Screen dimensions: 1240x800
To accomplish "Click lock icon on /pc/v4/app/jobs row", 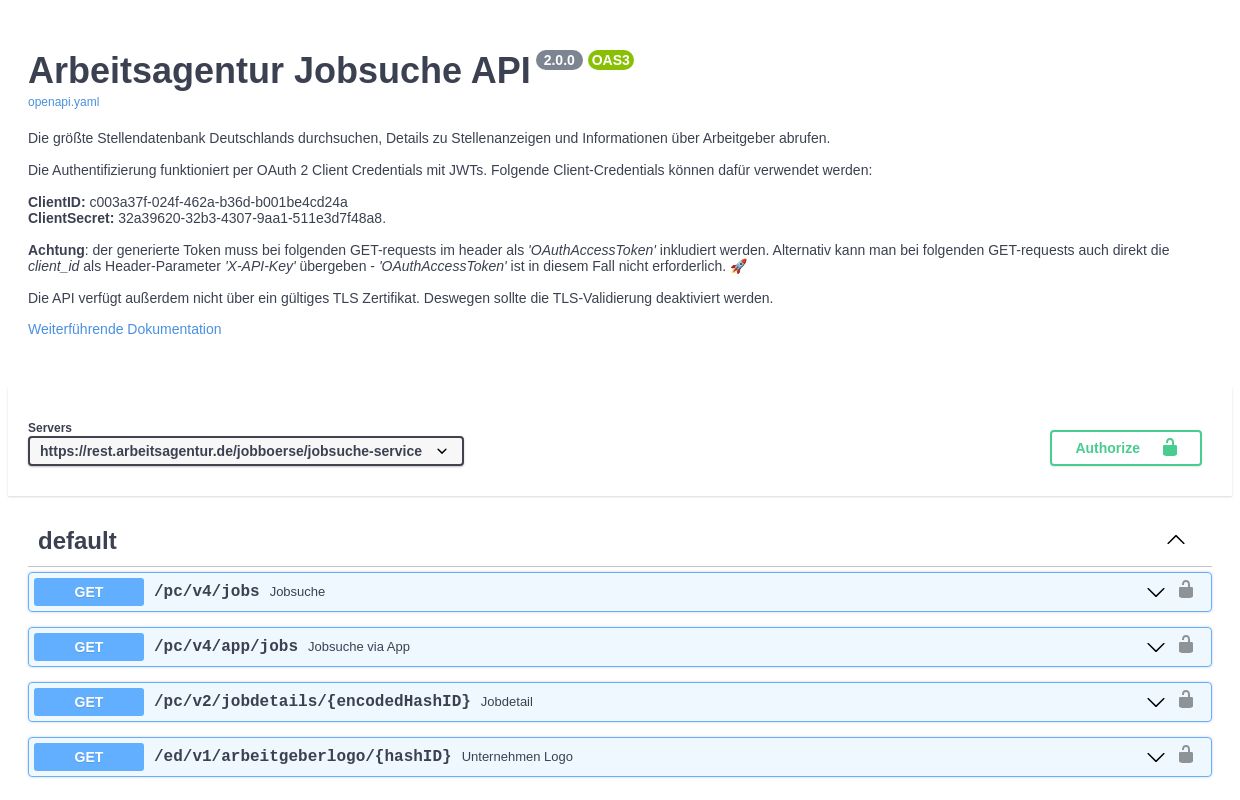I will [1186, 645].
